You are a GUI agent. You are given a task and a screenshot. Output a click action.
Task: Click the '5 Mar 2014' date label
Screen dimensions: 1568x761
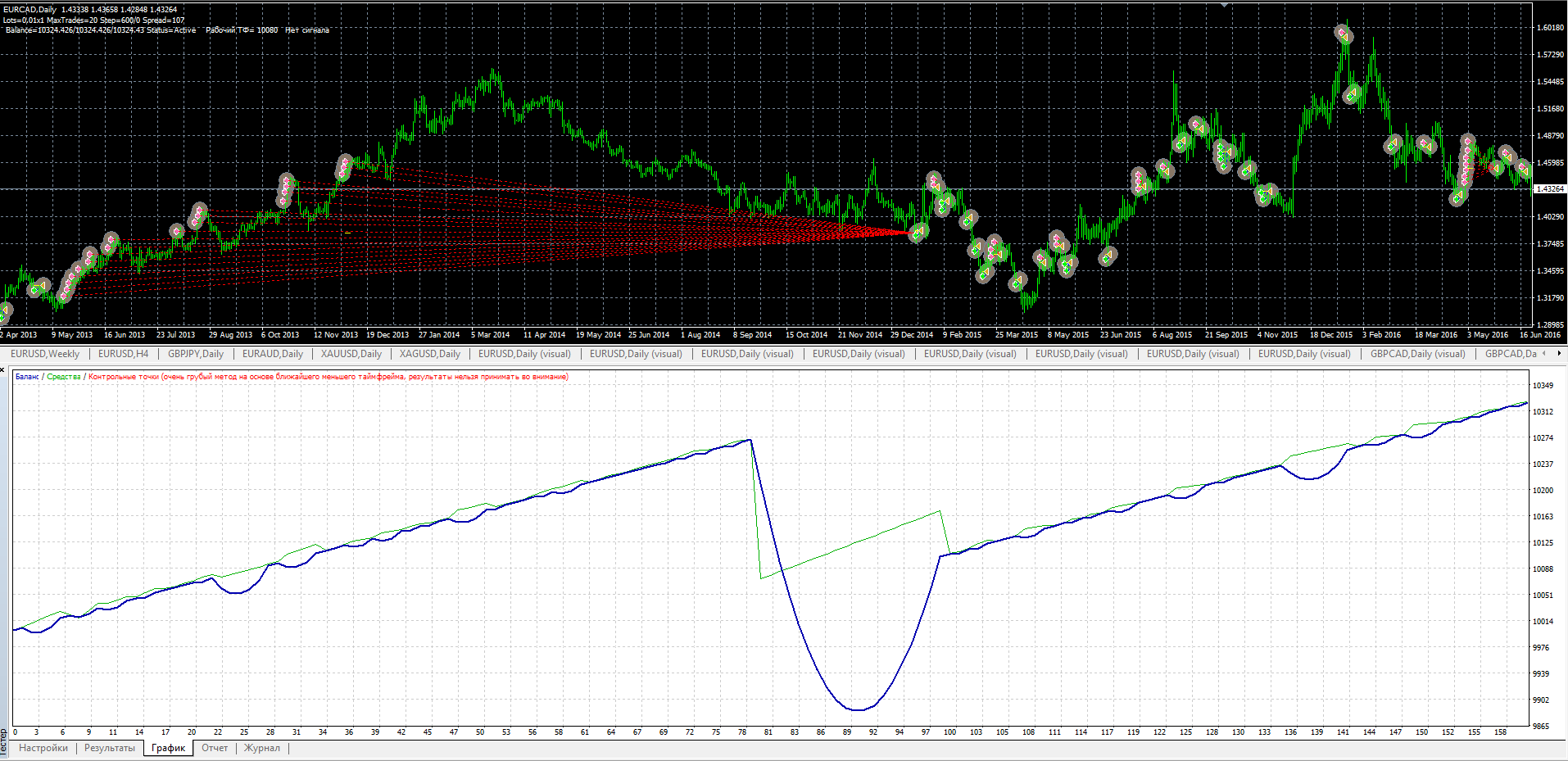pyautogui.click(x=490, y=335)
